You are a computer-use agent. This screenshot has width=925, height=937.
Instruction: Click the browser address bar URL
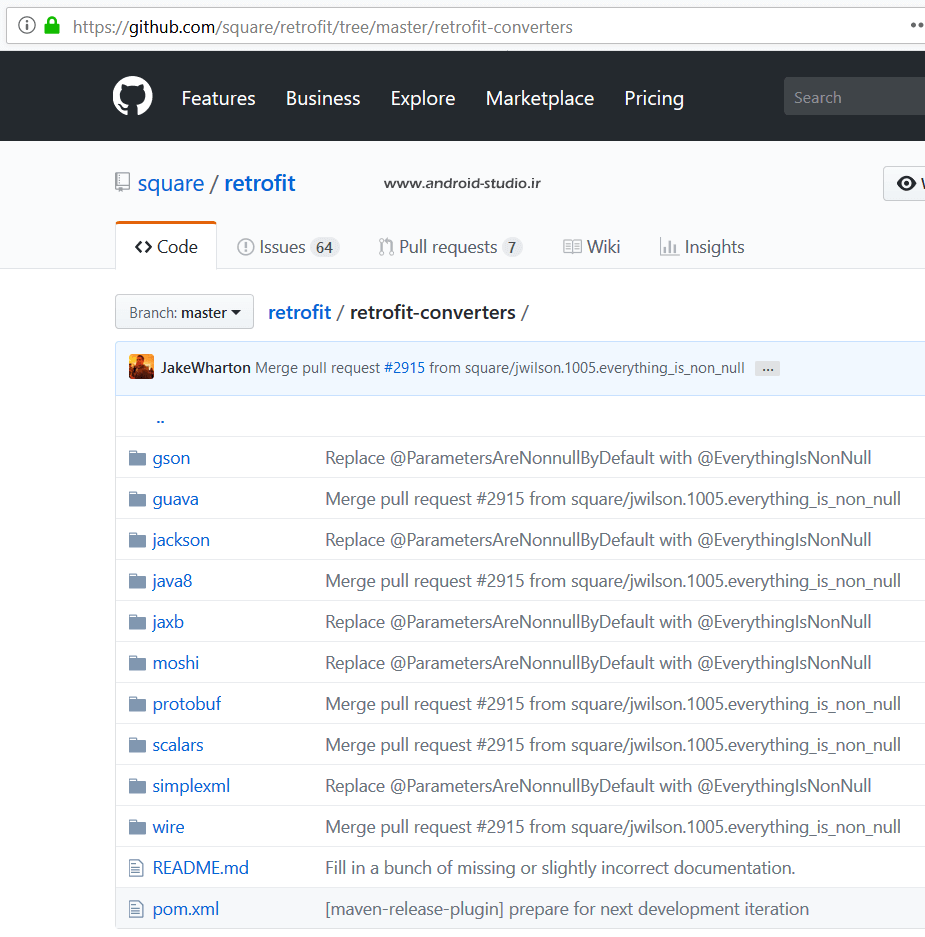click(x=323, y=27)
